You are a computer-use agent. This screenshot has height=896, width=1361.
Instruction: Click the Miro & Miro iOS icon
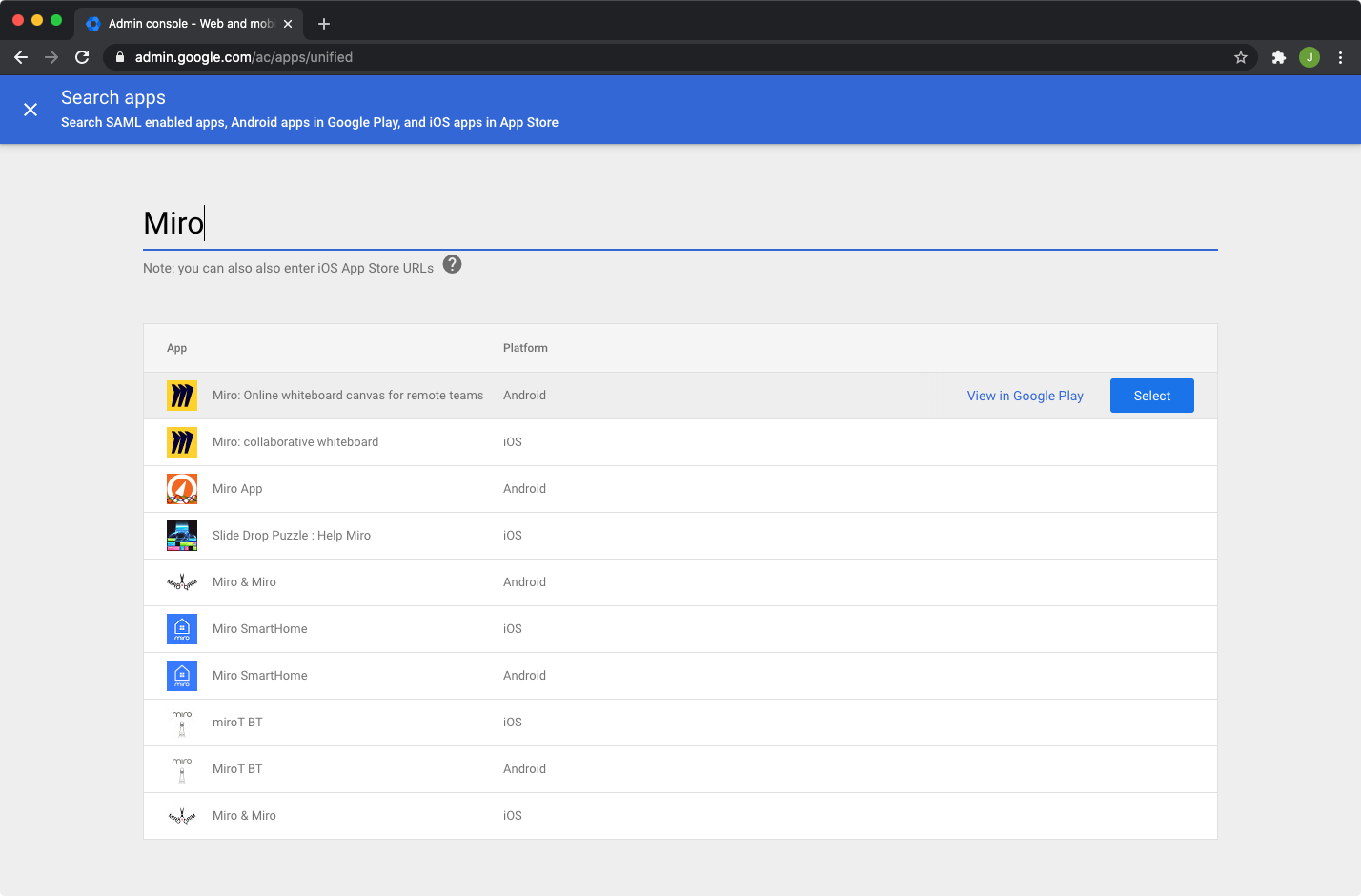[182, 816]
